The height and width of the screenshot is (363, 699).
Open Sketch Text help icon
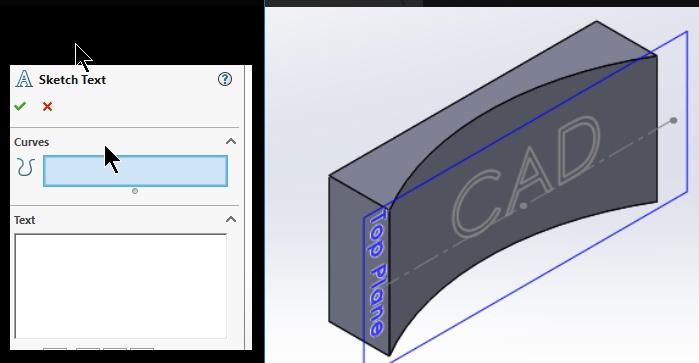225,79
